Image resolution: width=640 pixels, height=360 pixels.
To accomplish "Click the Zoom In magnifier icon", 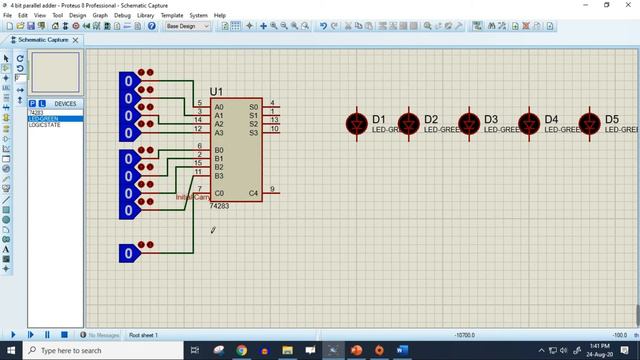I will pos(273,26).
